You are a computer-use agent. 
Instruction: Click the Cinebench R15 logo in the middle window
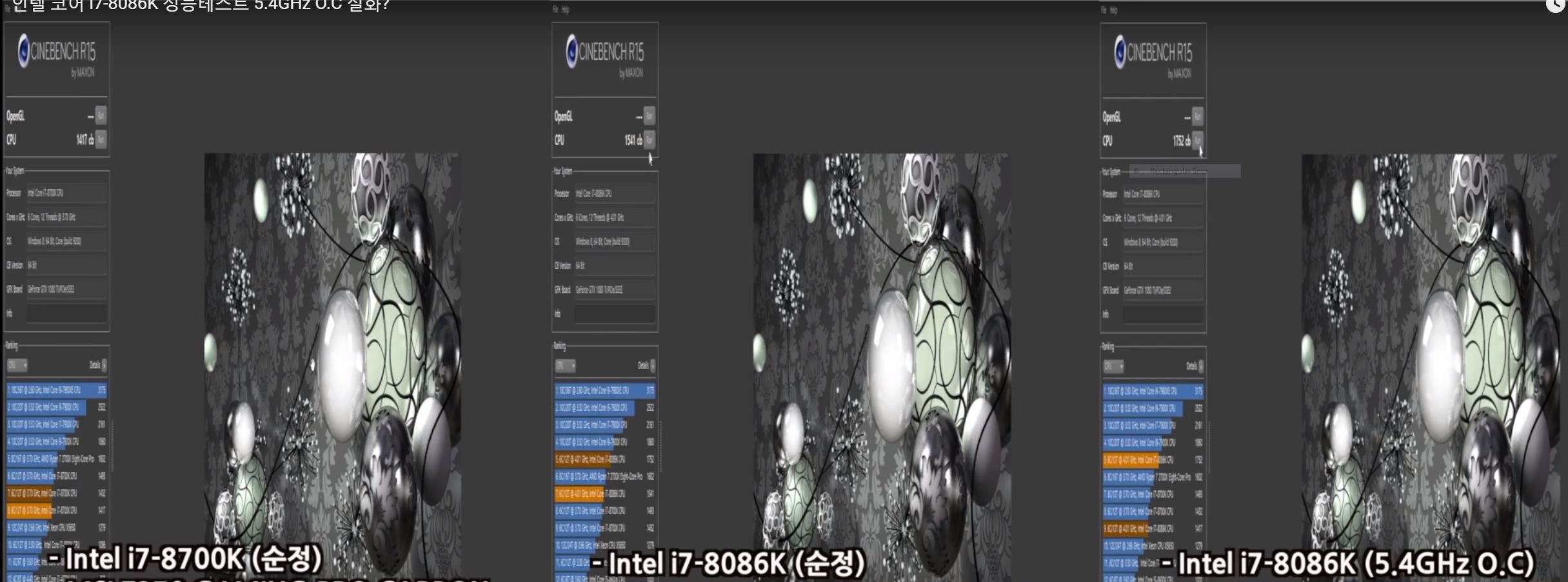[605, 55]
